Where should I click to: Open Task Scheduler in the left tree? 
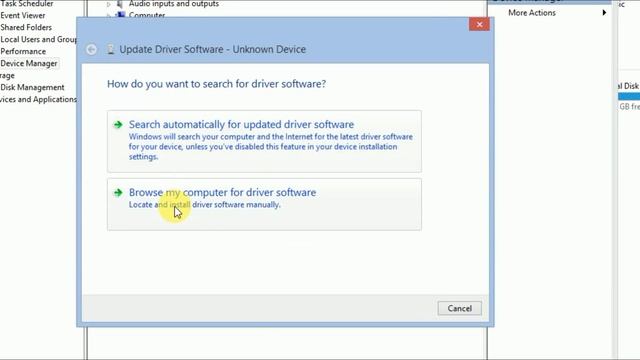[27, 4]
